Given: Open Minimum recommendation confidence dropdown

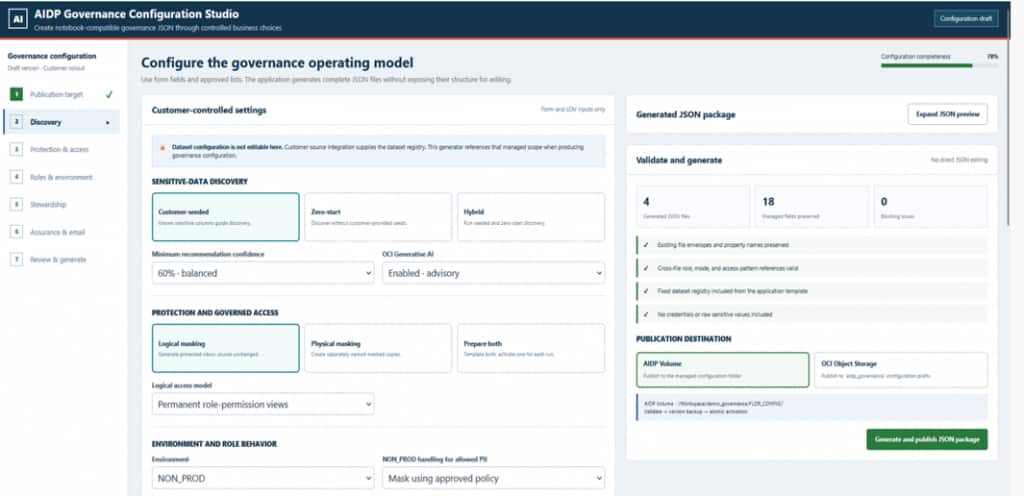Looking at the screenshot, I should point(263,273).
